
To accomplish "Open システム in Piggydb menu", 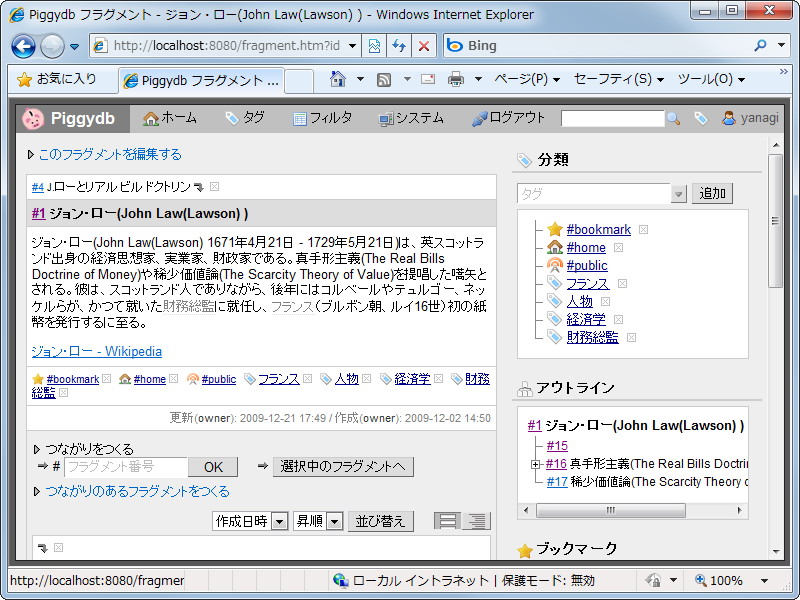I will point(411,118).
